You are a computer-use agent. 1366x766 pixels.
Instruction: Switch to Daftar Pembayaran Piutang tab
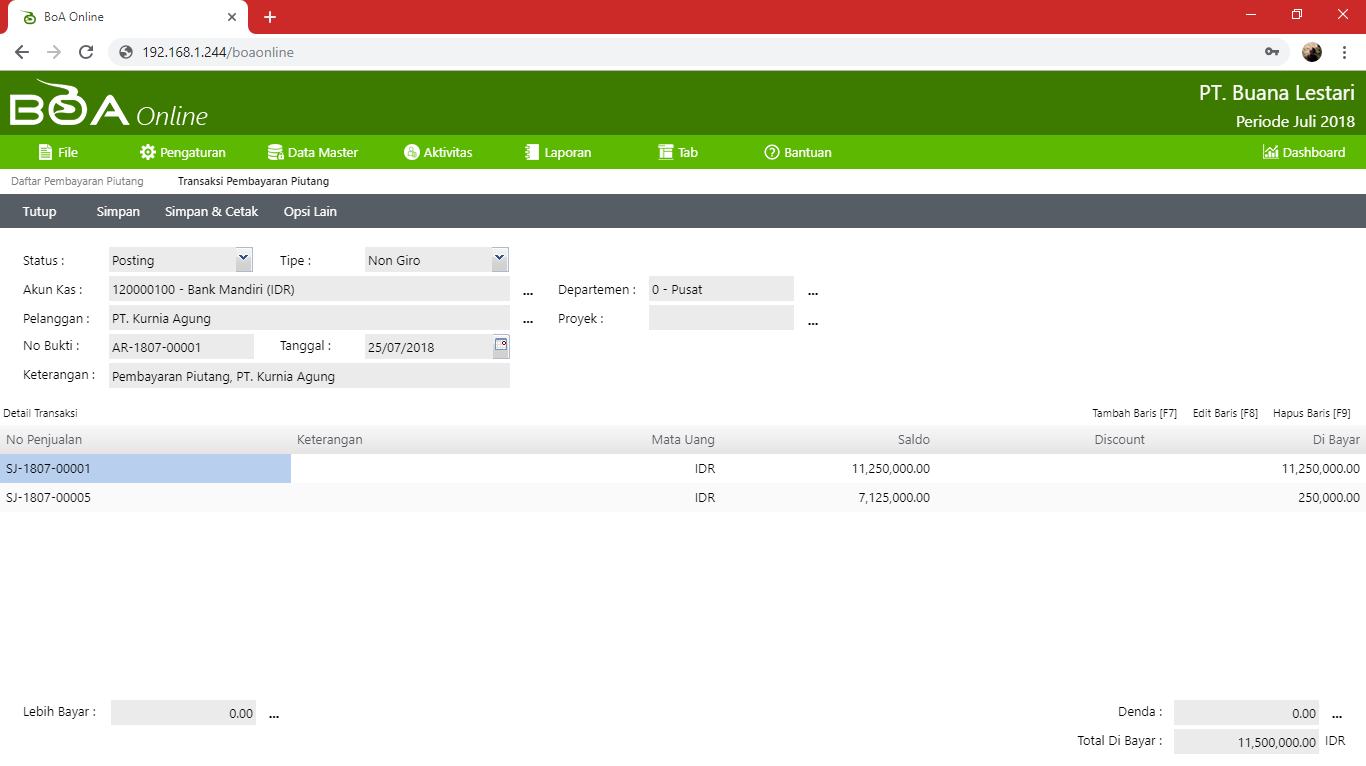77,182
